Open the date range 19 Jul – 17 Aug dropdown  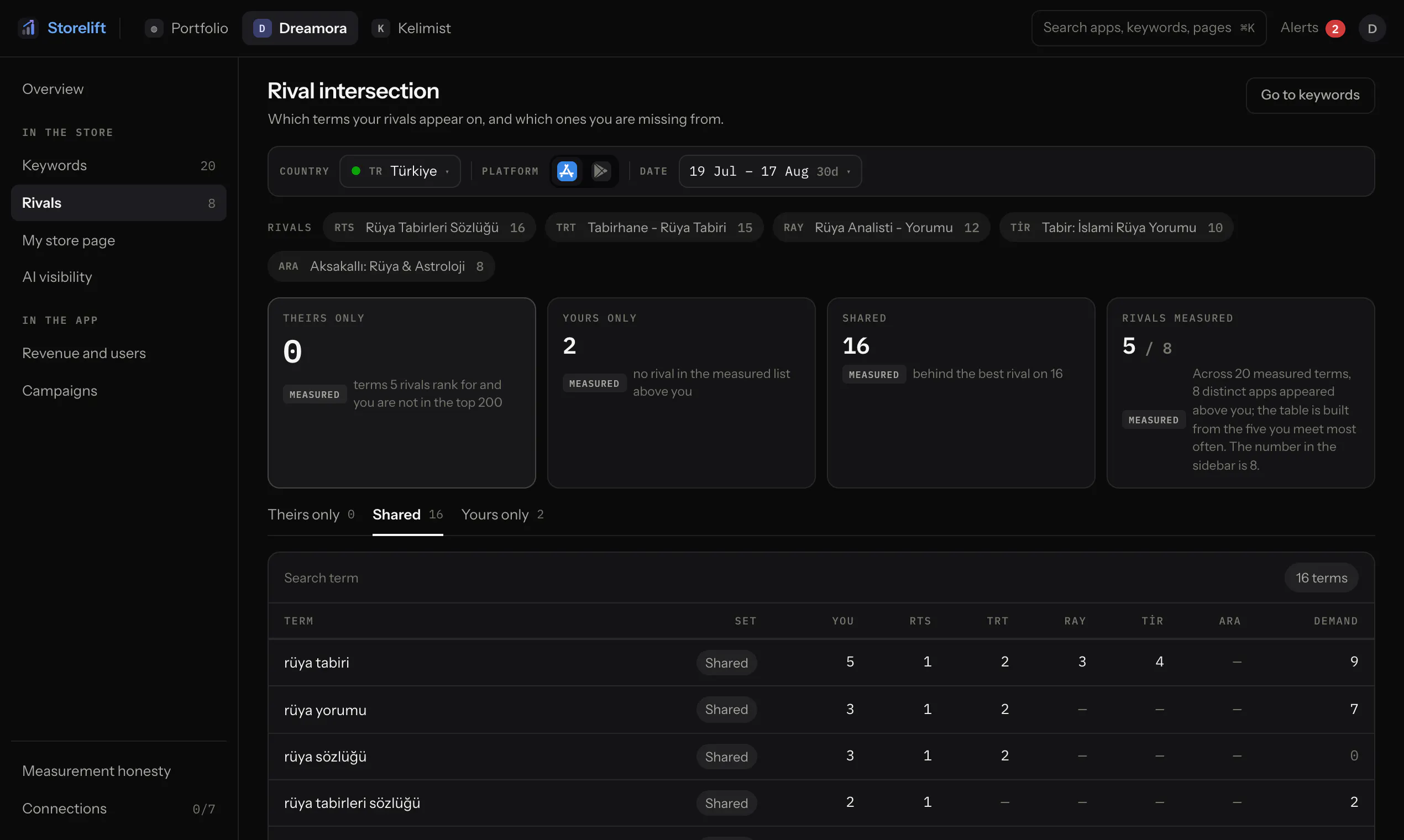(x=770, y=171)
